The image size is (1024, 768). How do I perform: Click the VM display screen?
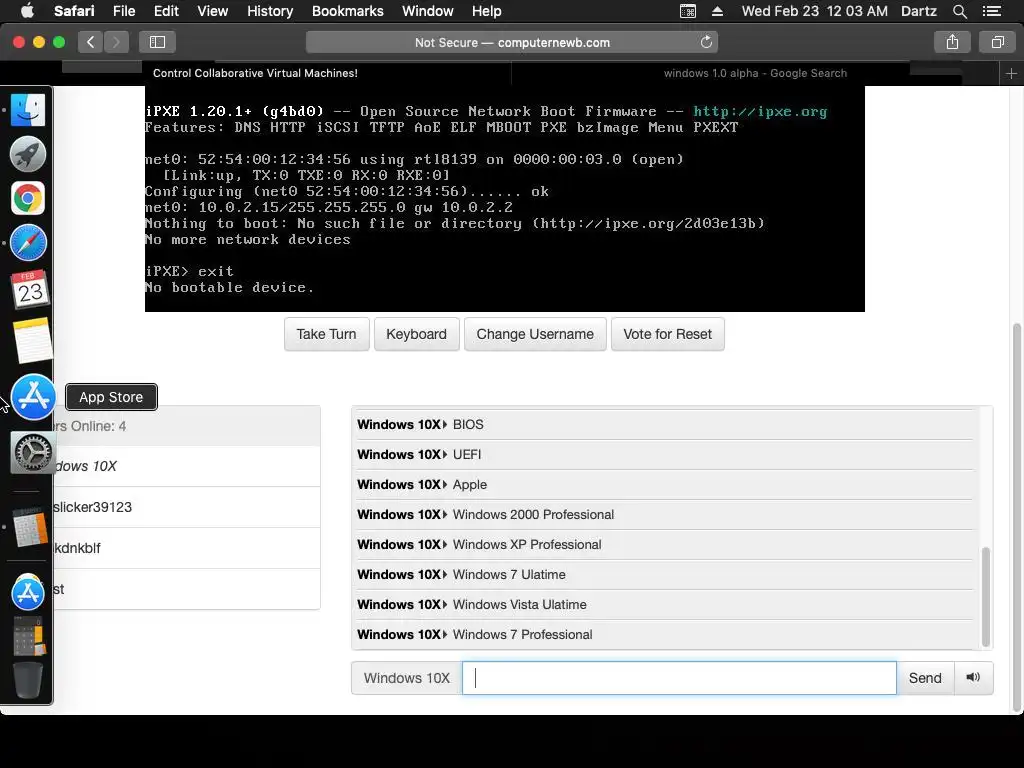504,199
